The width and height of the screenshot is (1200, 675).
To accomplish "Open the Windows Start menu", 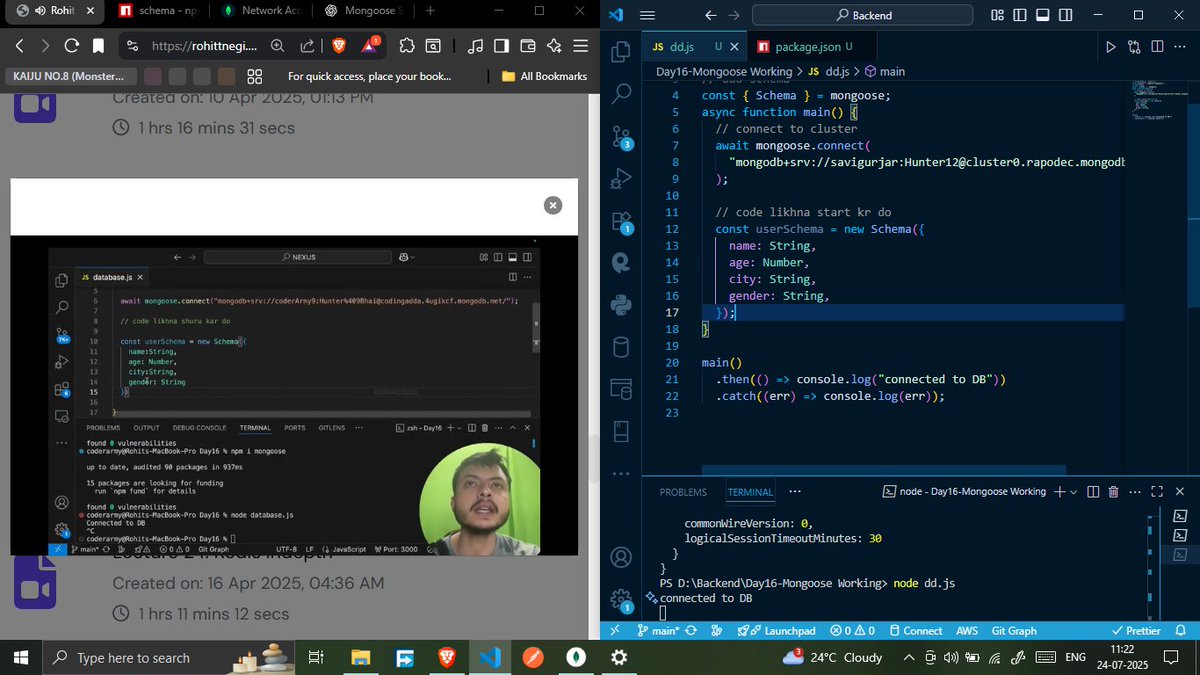I will [x=20, y=657].
